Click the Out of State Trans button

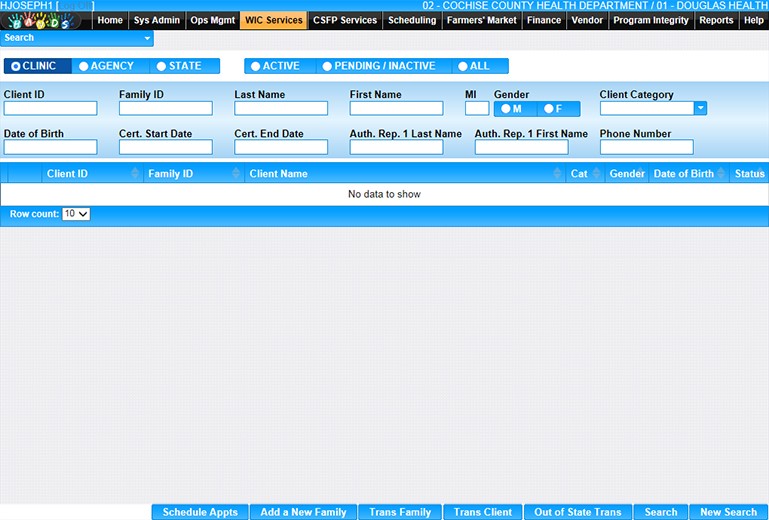(x=578, y=512)
